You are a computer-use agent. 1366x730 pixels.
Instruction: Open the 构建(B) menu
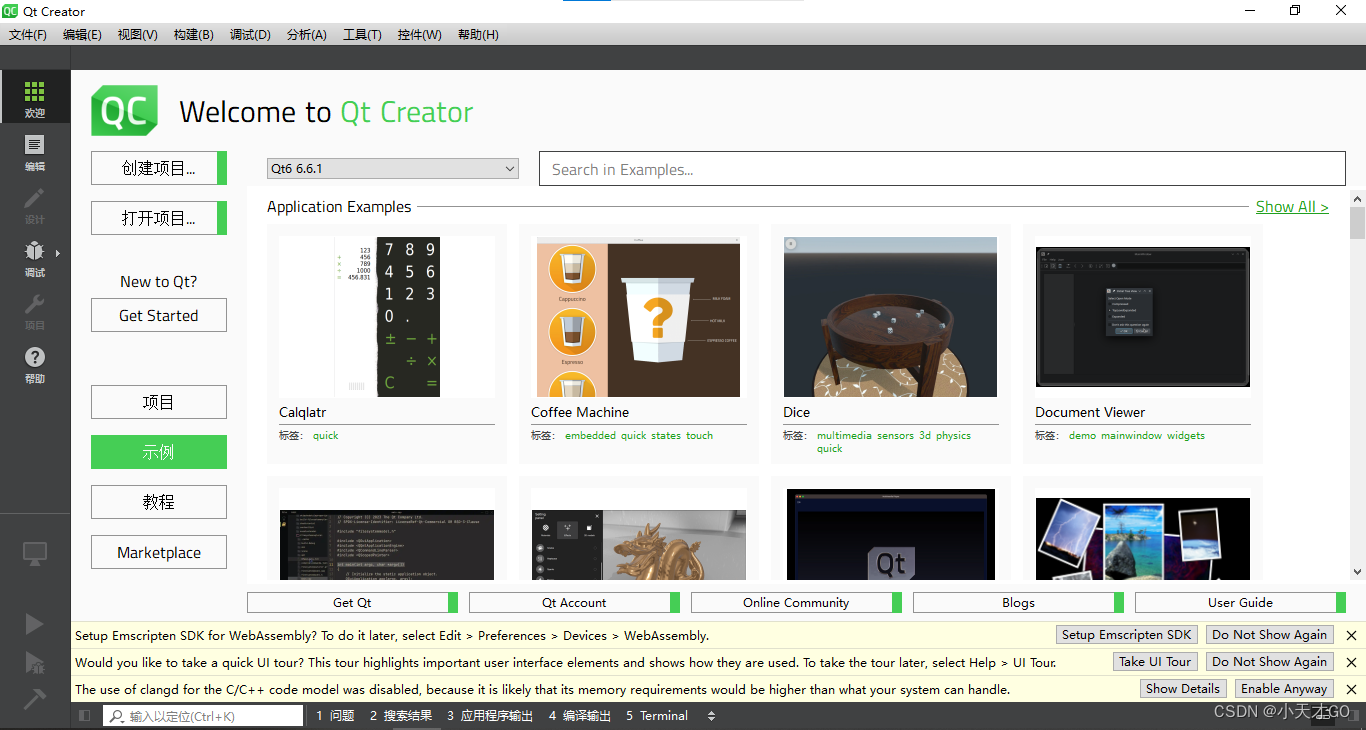tap(194, 35)
